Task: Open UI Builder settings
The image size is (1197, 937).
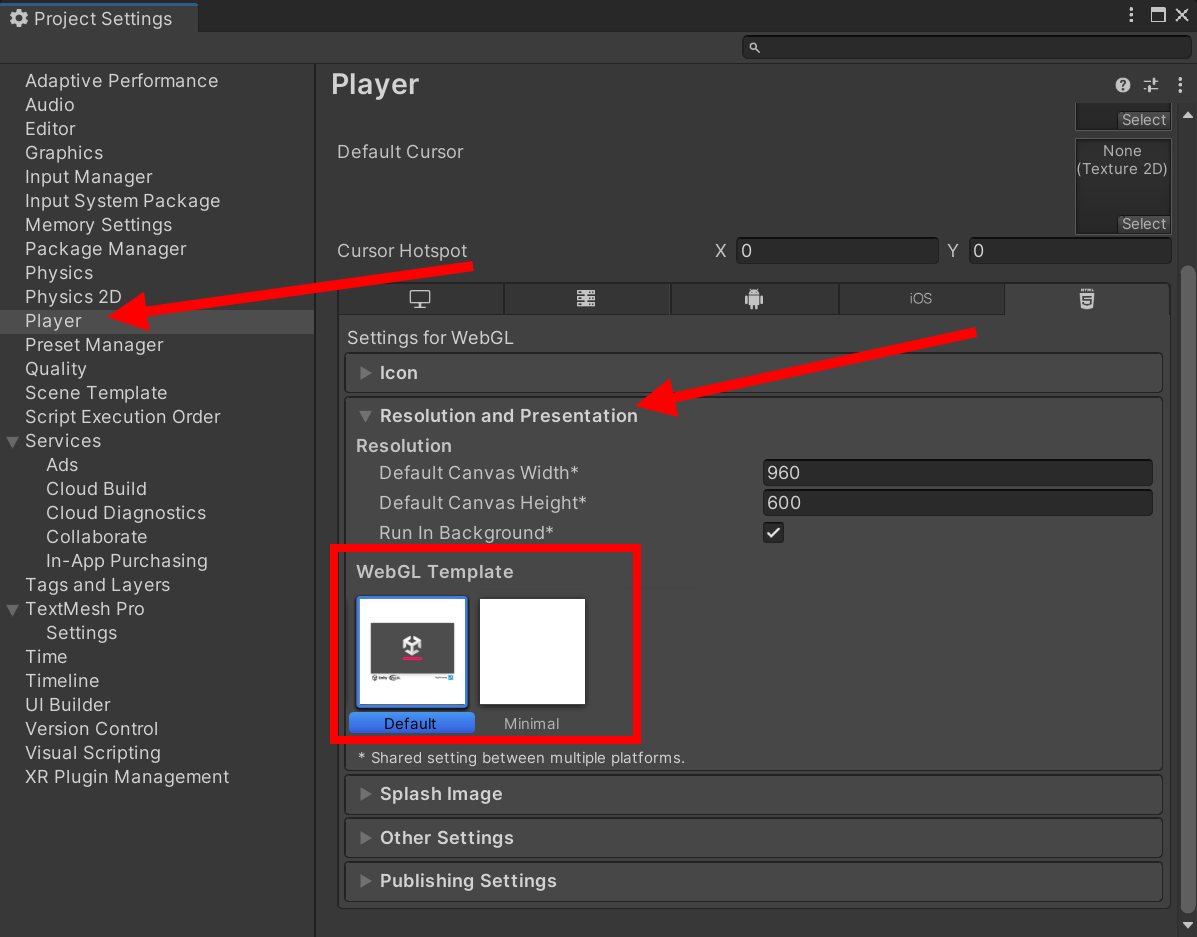Action: [68, 705]
